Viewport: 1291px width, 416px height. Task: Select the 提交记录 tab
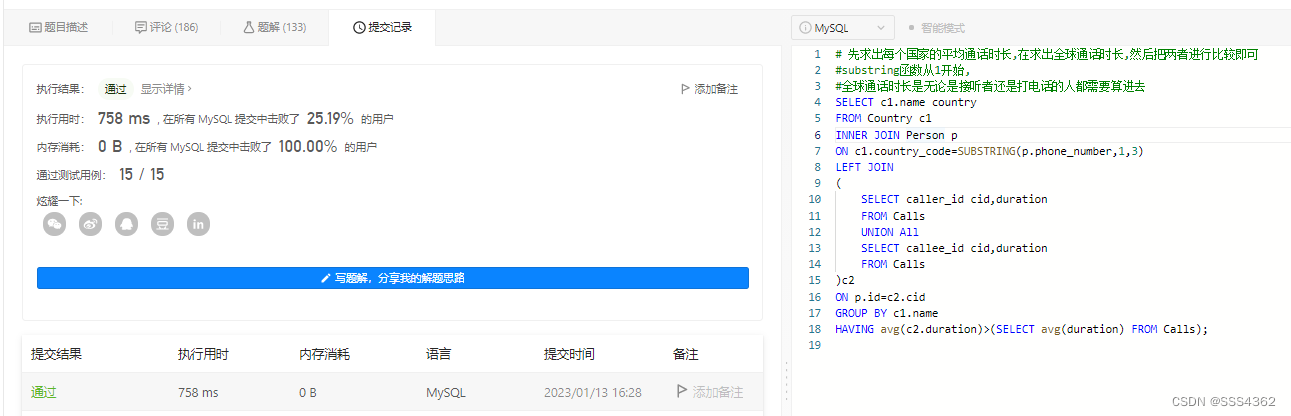coord(381,28)
